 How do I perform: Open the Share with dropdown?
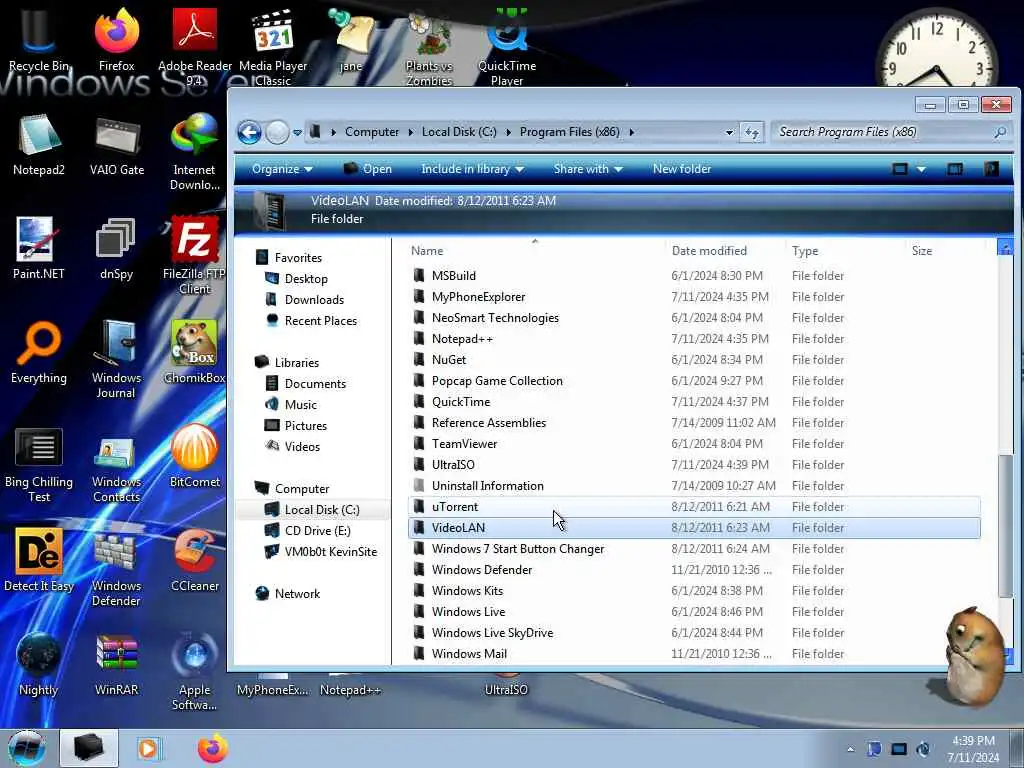tap(588, 169)
